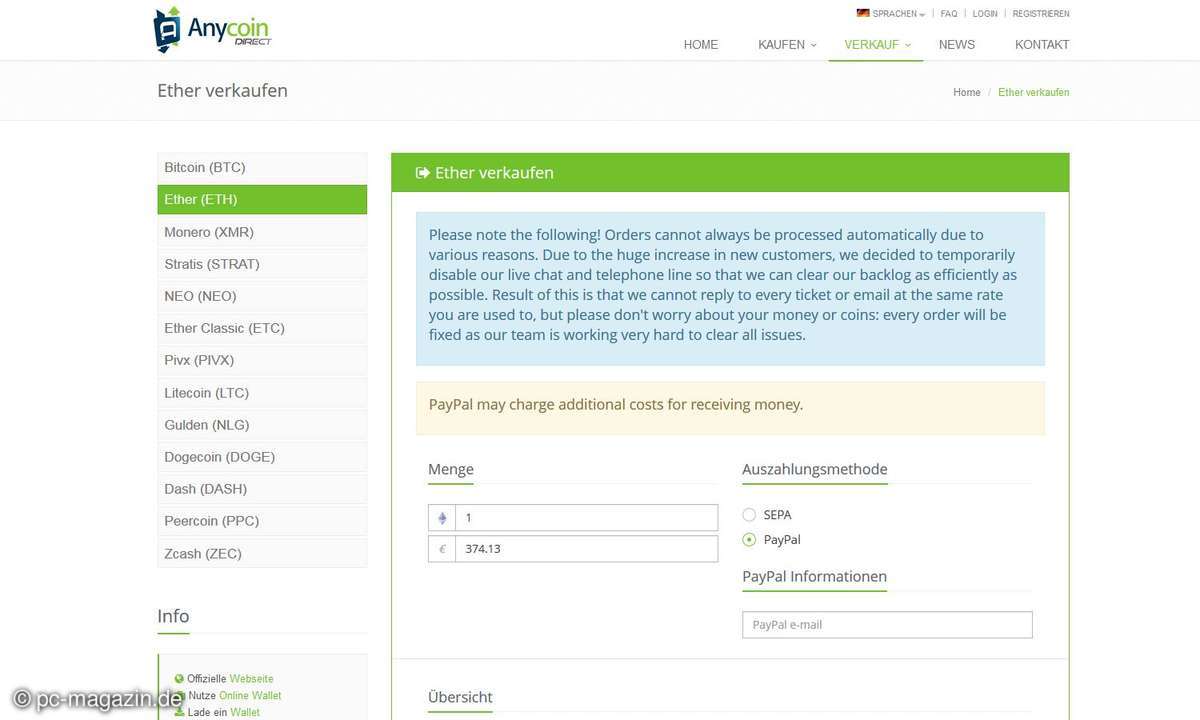The height and width of the screenshot is (720, 1200).
Task: Select Bitcoin (BTC) in the coin list
Action: point(262,168)
